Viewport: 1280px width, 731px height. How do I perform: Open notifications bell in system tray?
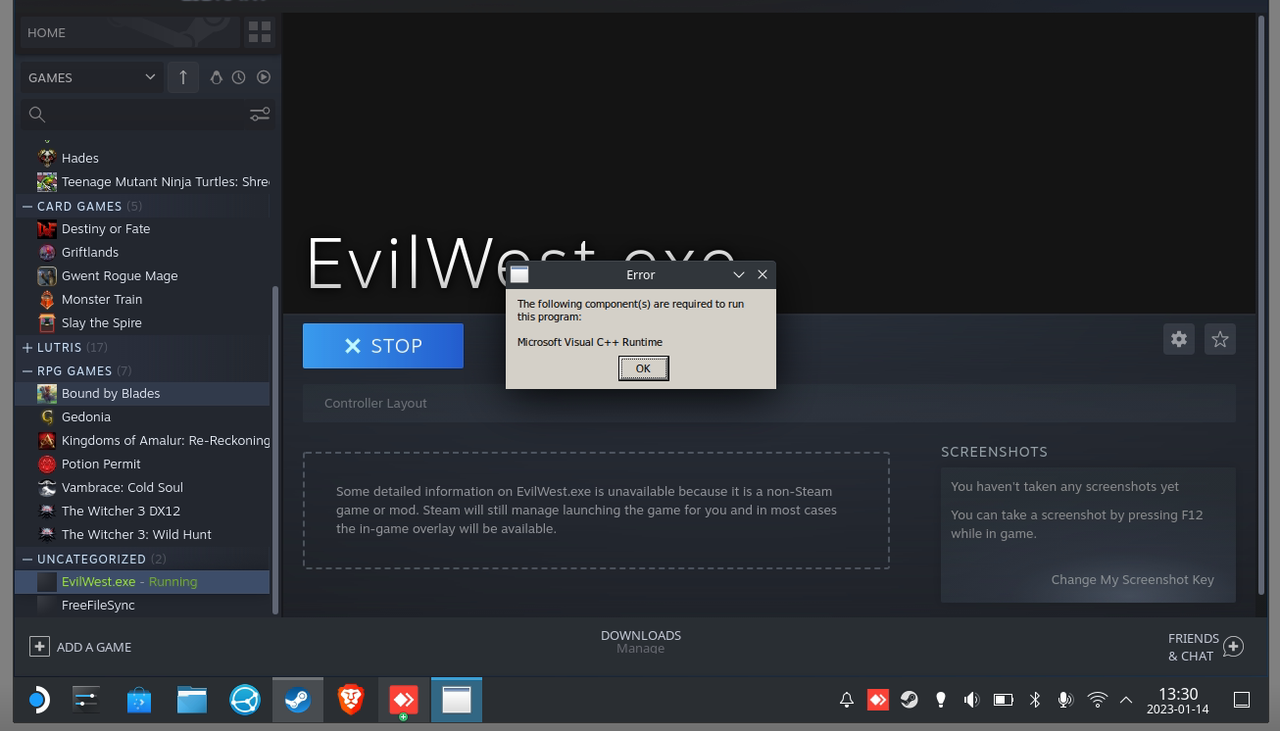tap(846, 700)
